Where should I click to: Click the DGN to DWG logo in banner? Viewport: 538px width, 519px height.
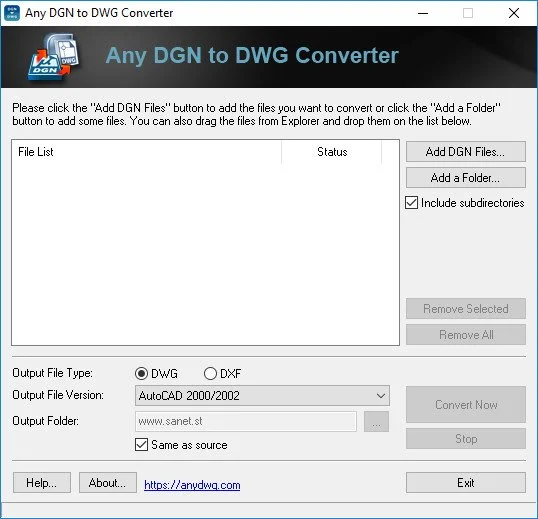coord(54,57)
